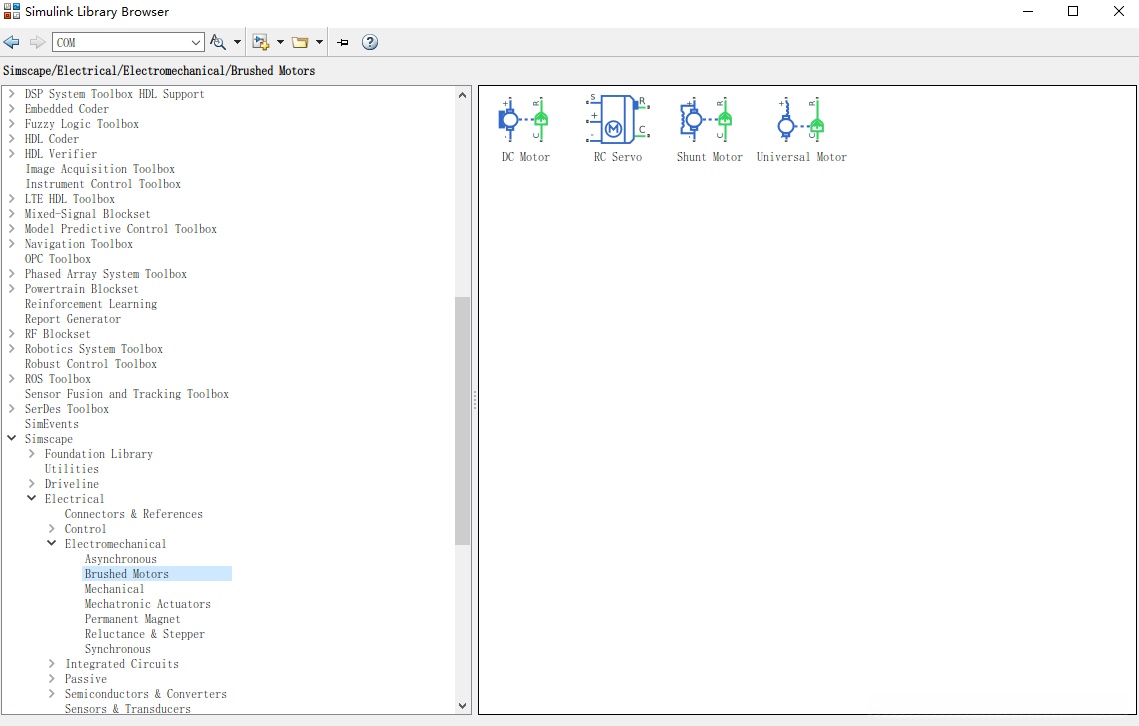Select Sensor Fusion and Tracking Toolbox
This screenshot has width=1139, height=726.
point(127,394)
